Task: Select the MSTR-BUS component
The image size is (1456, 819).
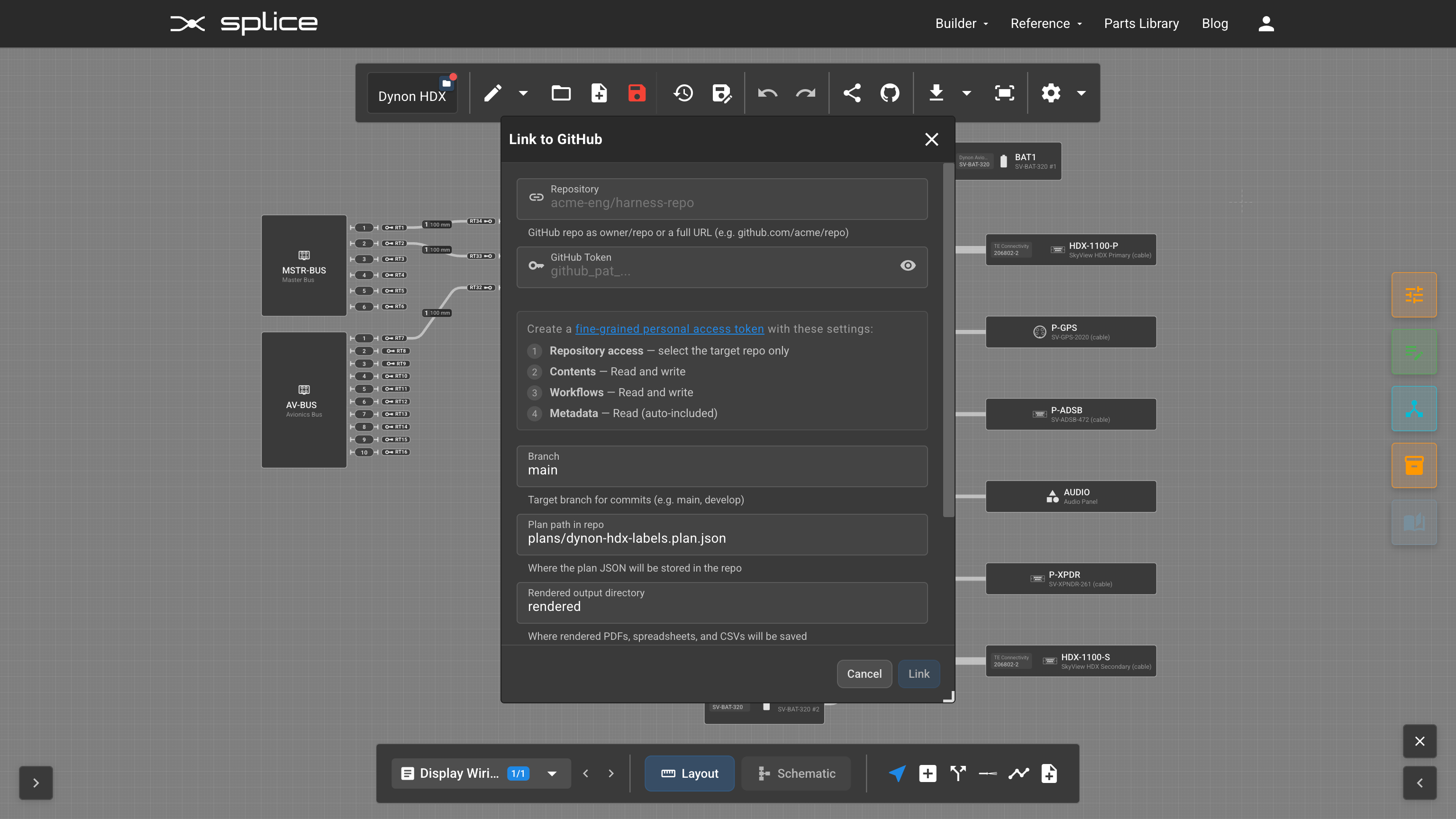Action: (x=304, y=265)
